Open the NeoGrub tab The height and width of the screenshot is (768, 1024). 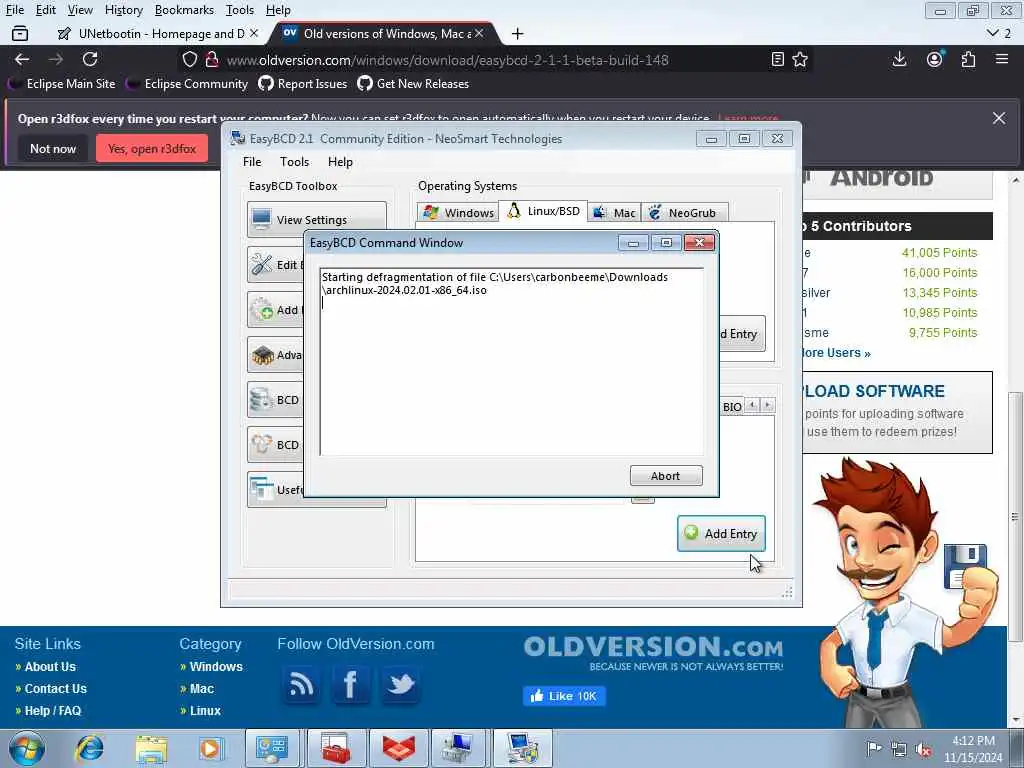684,212
